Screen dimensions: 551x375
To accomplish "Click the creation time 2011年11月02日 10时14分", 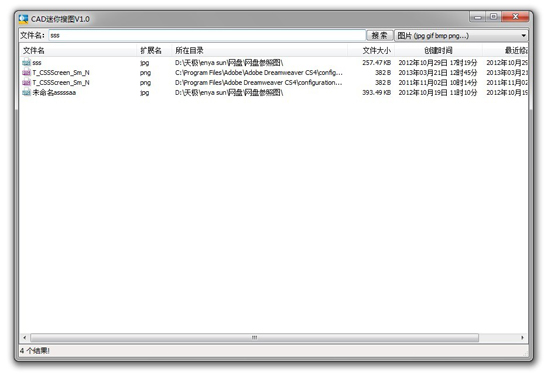I will point(438,83).
